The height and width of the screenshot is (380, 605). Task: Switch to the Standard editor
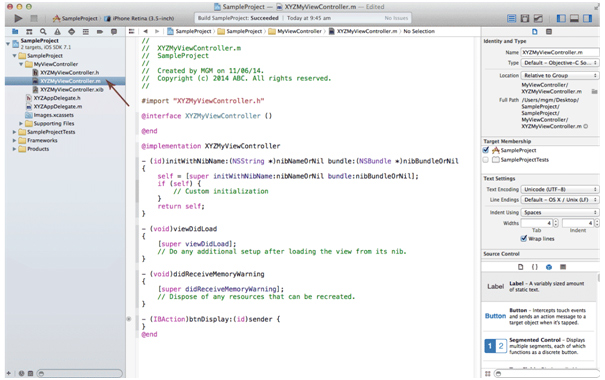click(511, 18)
